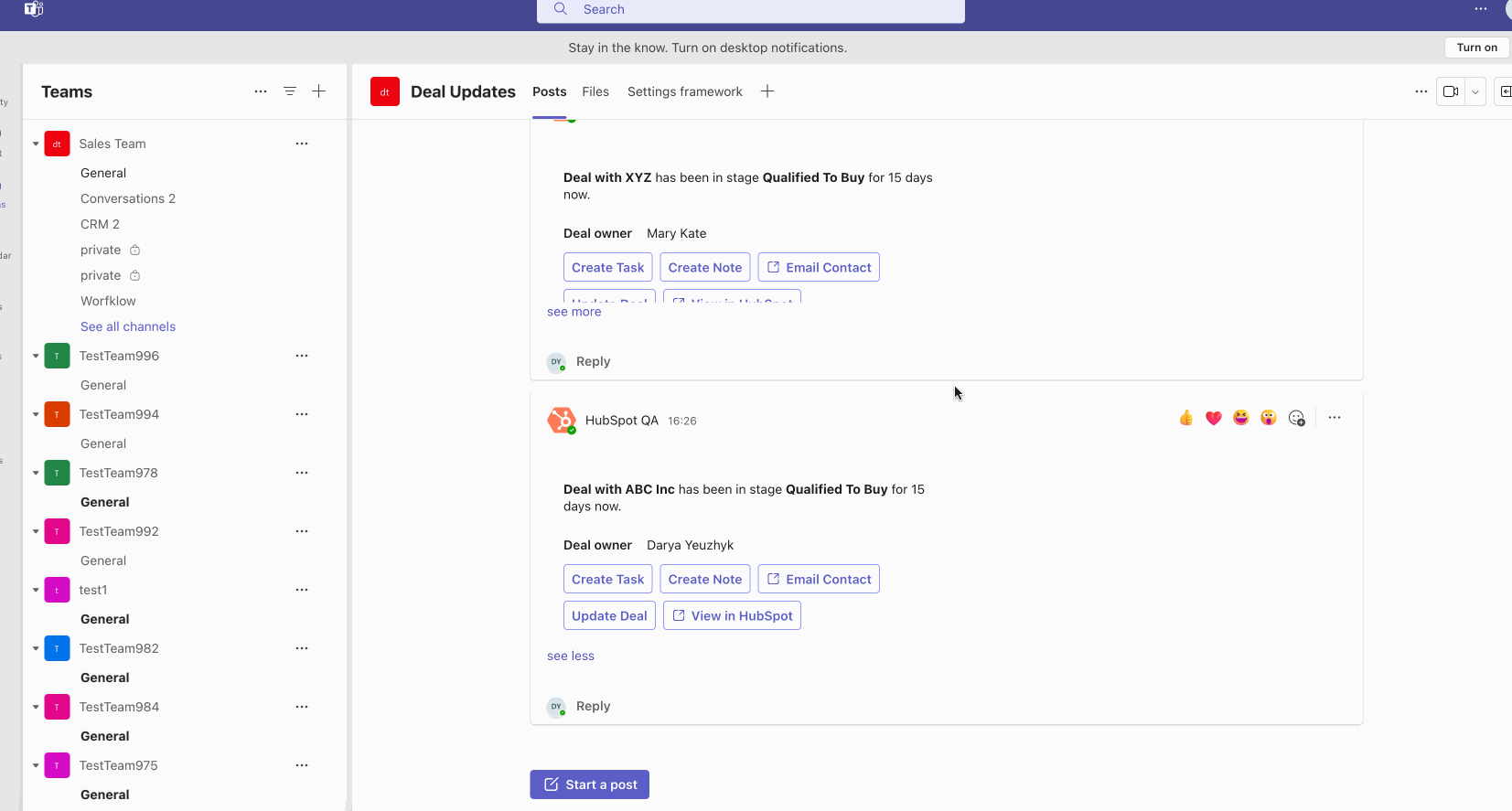Open TestTeam982 more options ellipsis
The image size is (1512, 811).
pos(302,648)
